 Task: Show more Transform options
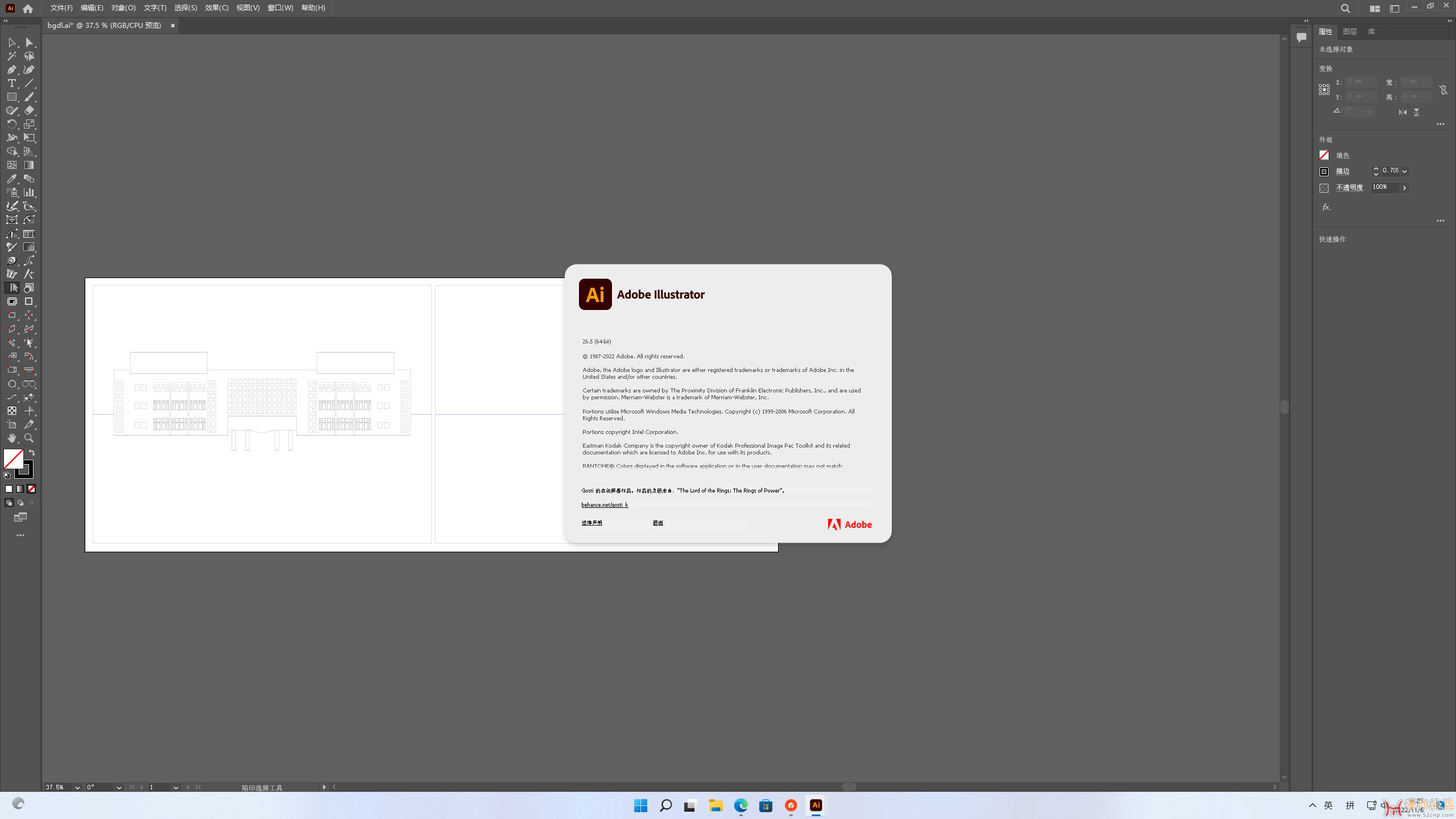coord(1440,124)
